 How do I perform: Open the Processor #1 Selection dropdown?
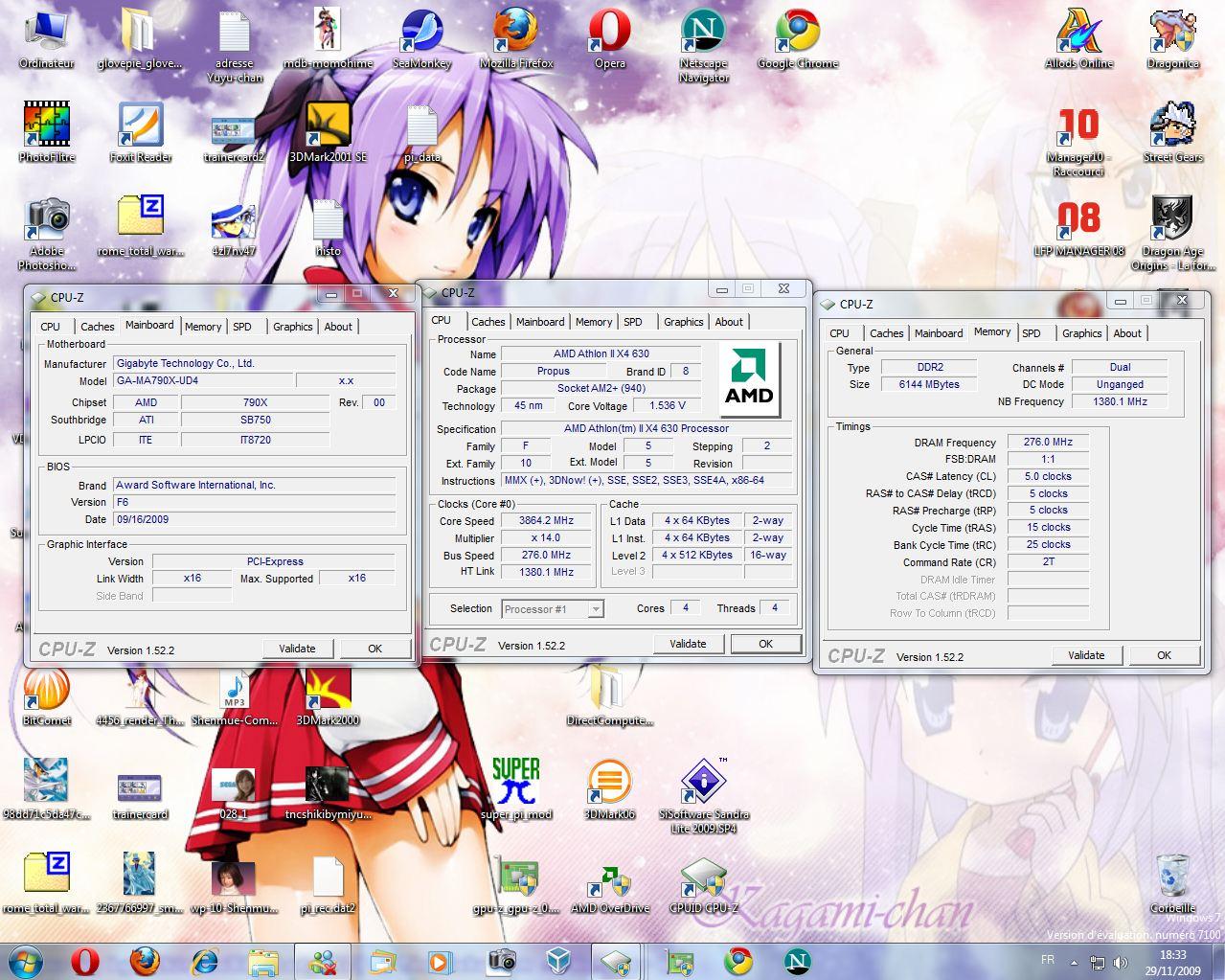[553, 609]
